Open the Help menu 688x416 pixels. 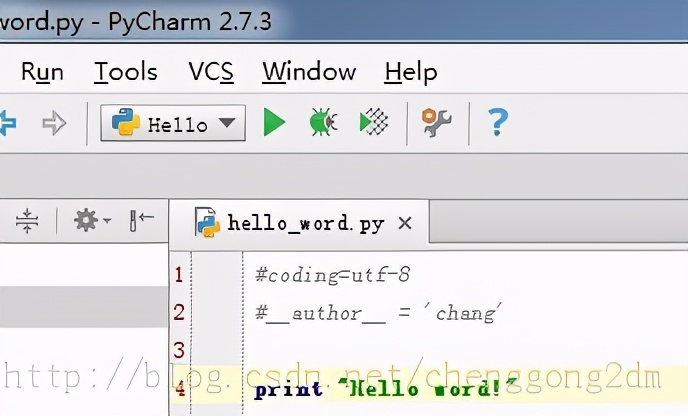point(411,72)
